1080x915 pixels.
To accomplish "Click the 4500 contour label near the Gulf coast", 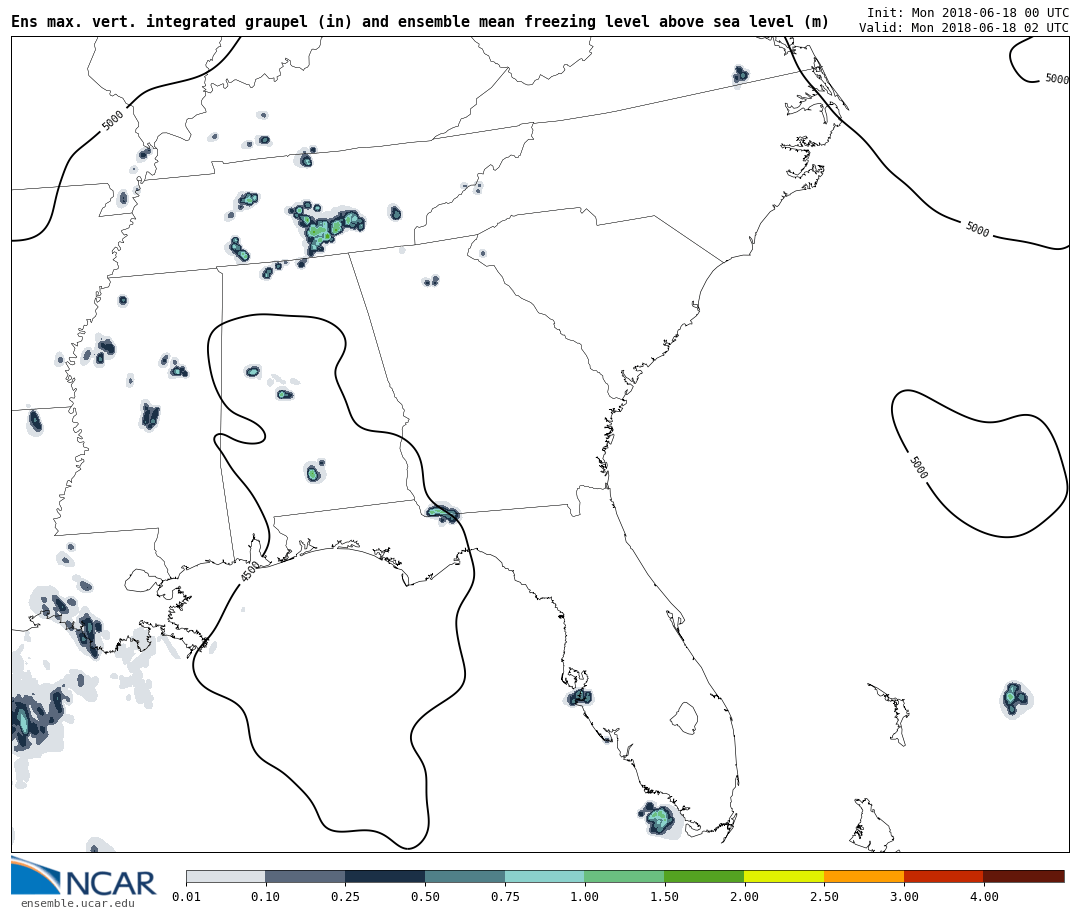I will [x=250, y=571].
